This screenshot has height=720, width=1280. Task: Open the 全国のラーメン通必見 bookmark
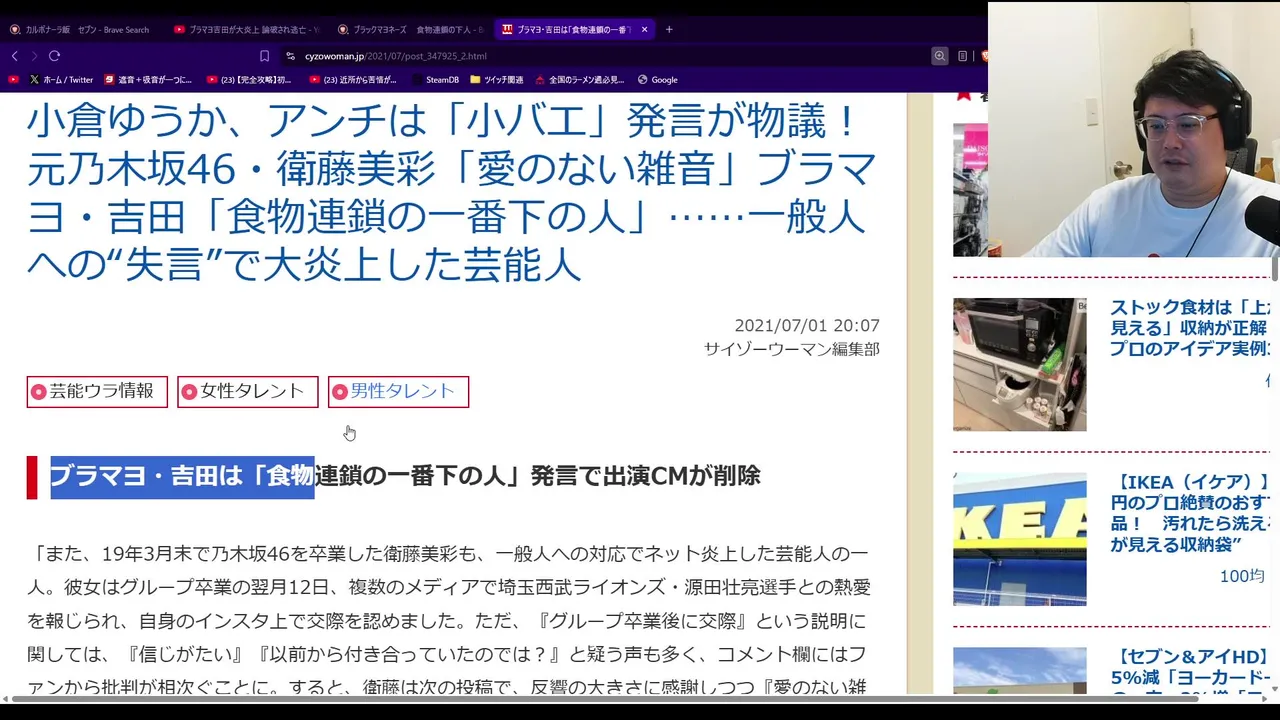580,79
